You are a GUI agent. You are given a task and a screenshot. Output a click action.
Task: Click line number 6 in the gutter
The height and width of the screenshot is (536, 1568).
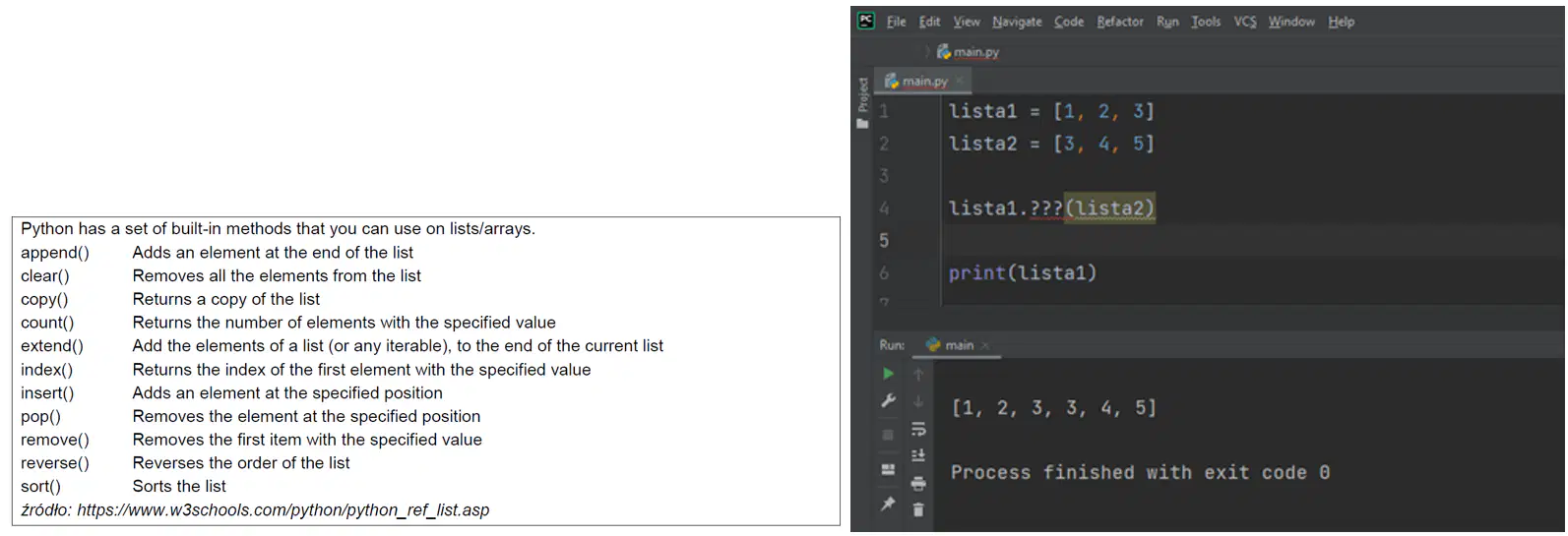(884, 273)
